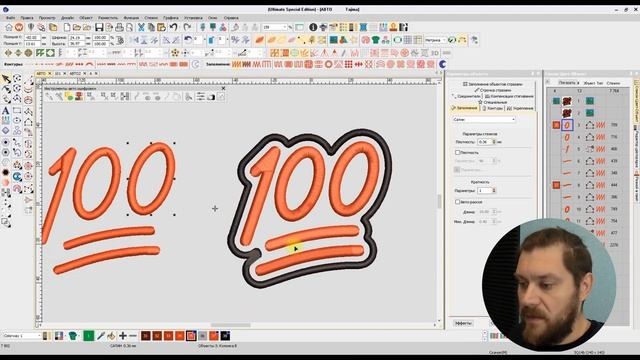The image size is (640, 360).
Task: Open the Сатин stitch type dropdown
Action: (x=484, y=120)
